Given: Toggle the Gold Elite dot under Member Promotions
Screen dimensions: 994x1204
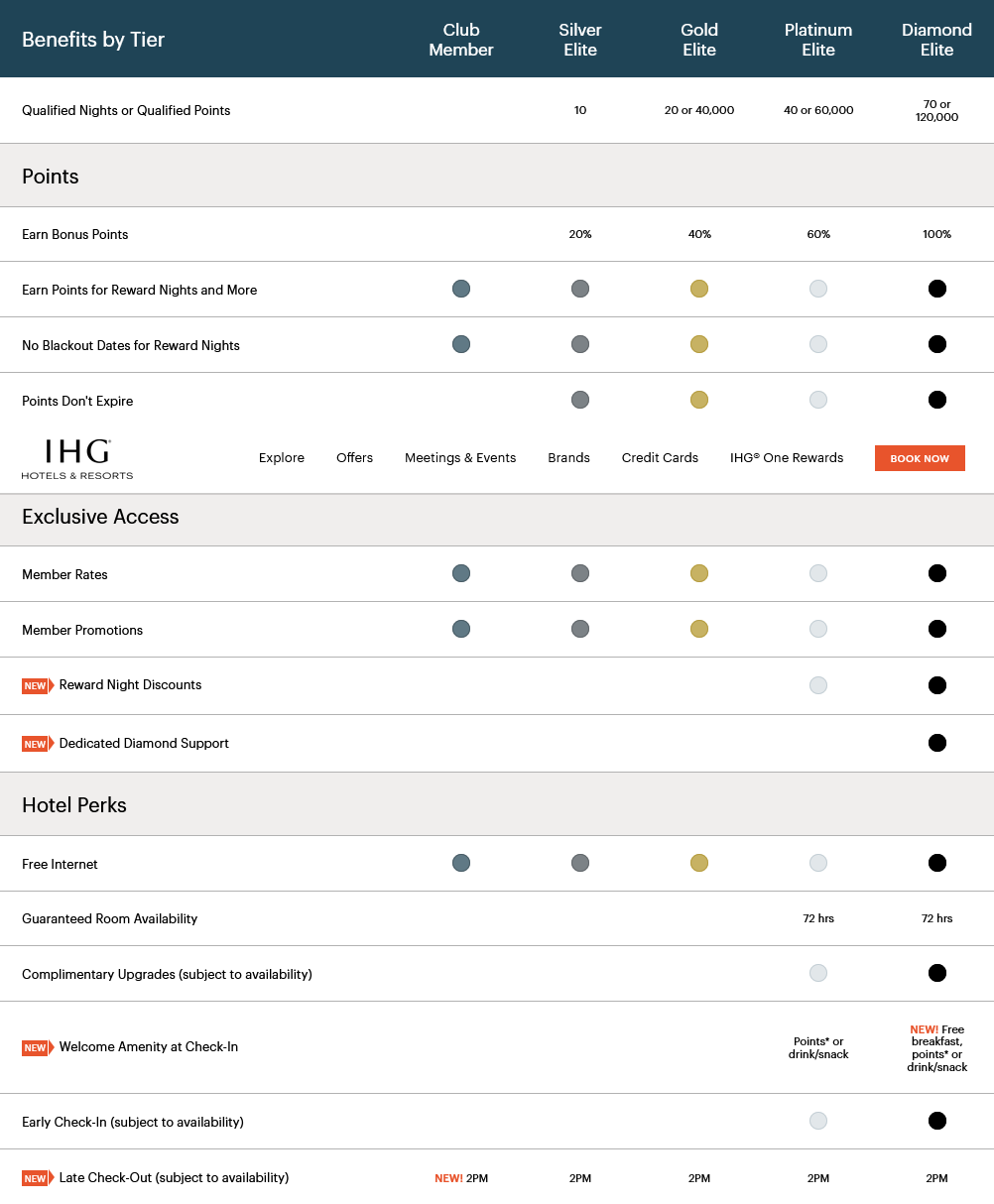Looking at the screenshot, I should coord(699,629).
